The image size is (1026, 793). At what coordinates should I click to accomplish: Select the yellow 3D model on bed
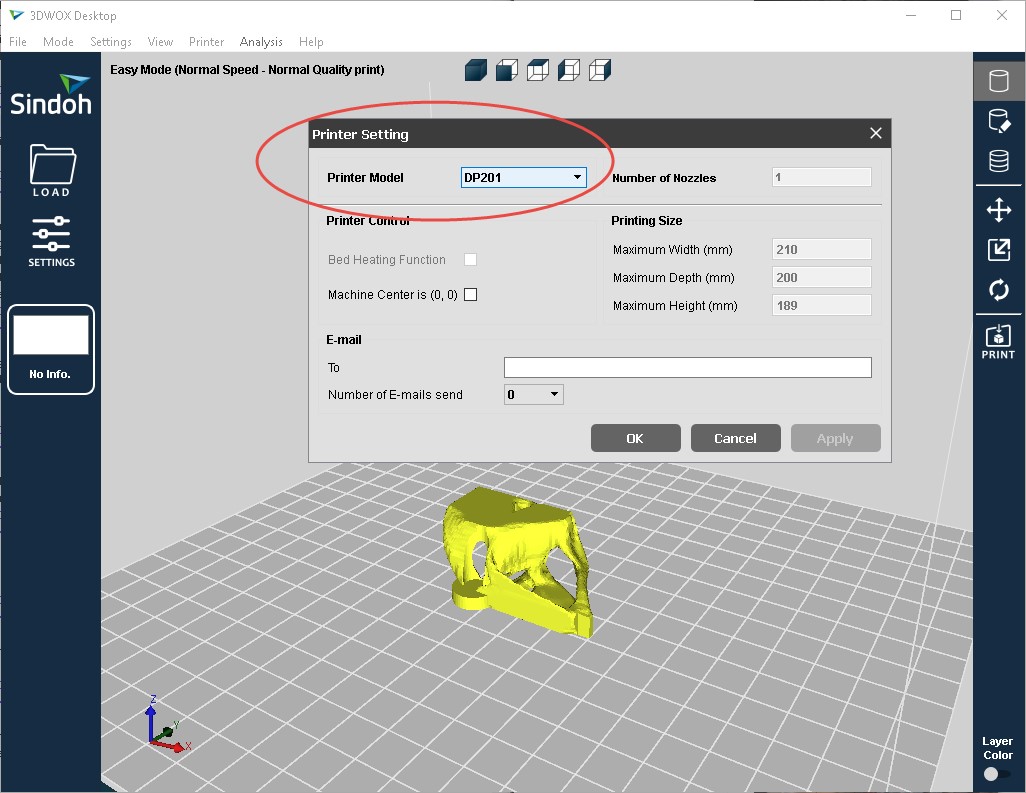click(x=517, y=561)
